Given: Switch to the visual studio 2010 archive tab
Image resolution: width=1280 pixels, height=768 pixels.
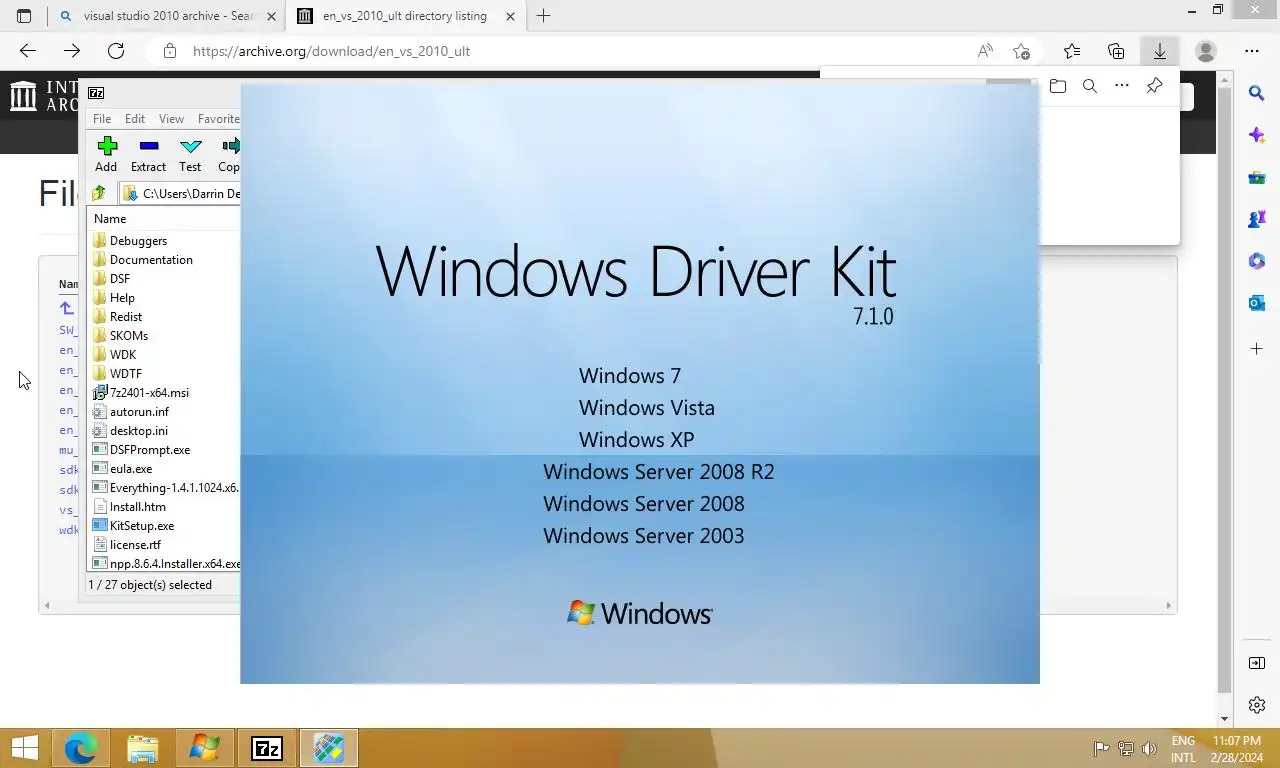Looking at the screenshot, I should [168, 16].
